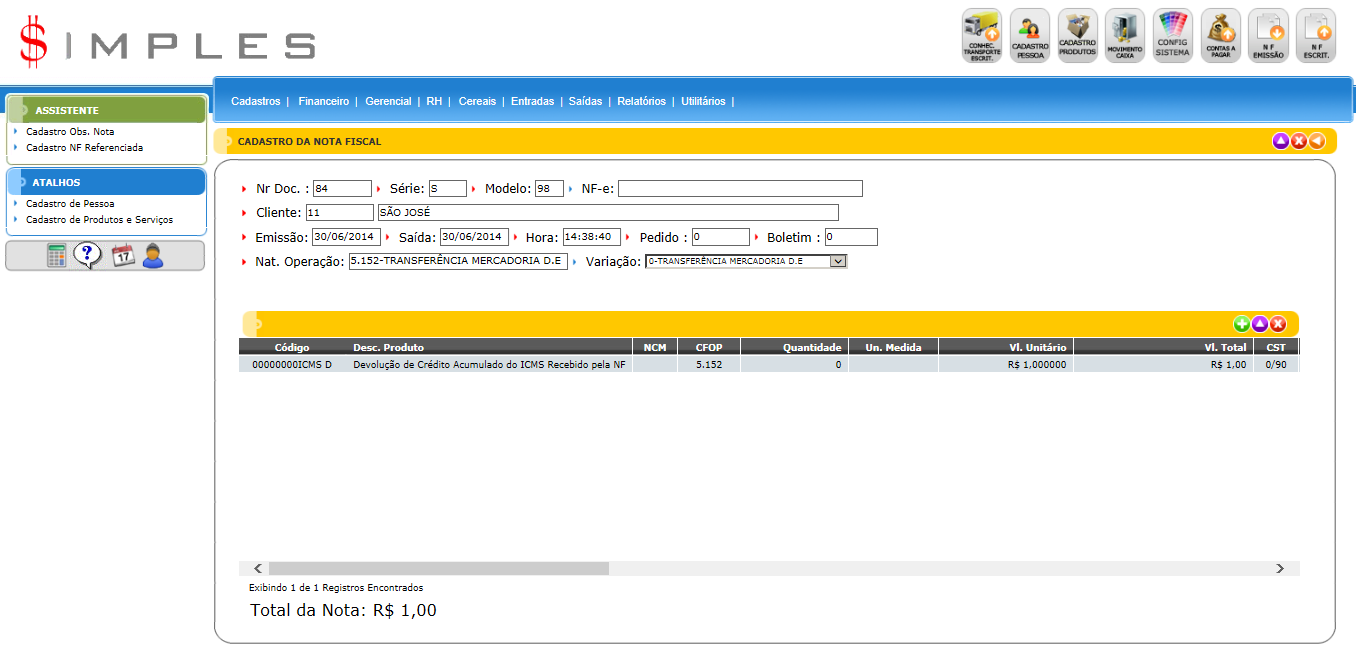Add item with green plus button

[x=1241, y=324]
